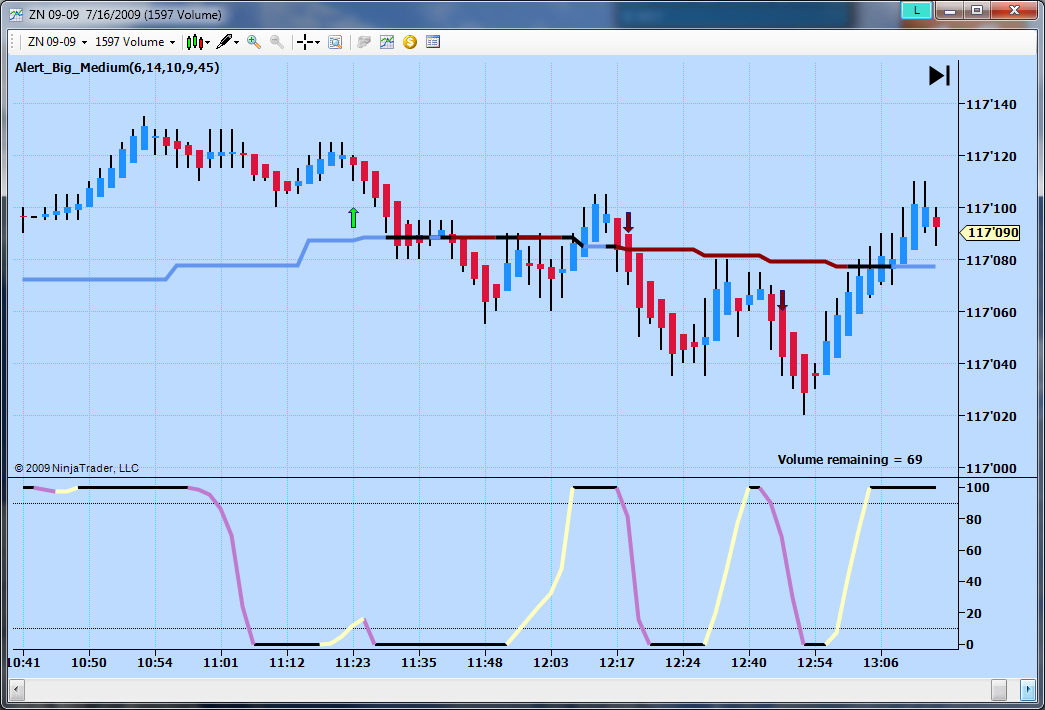This screenshot has width=1045, height=710.
Task: Open the chart properties icon
Action: [433, 42]
